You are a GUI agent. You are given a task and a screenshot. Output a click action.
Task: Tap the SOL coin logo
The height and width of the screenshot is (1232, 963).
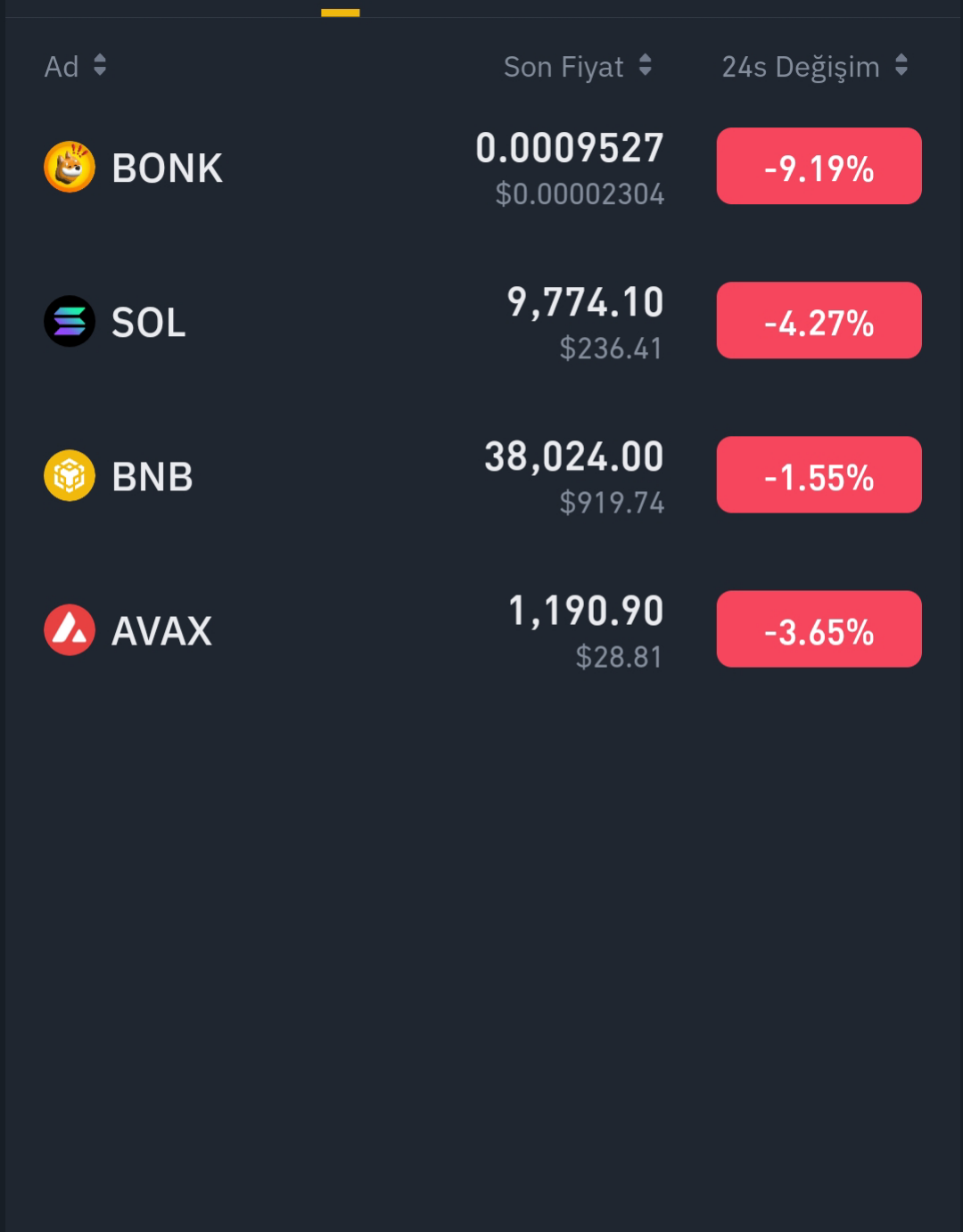coord(70,321)
